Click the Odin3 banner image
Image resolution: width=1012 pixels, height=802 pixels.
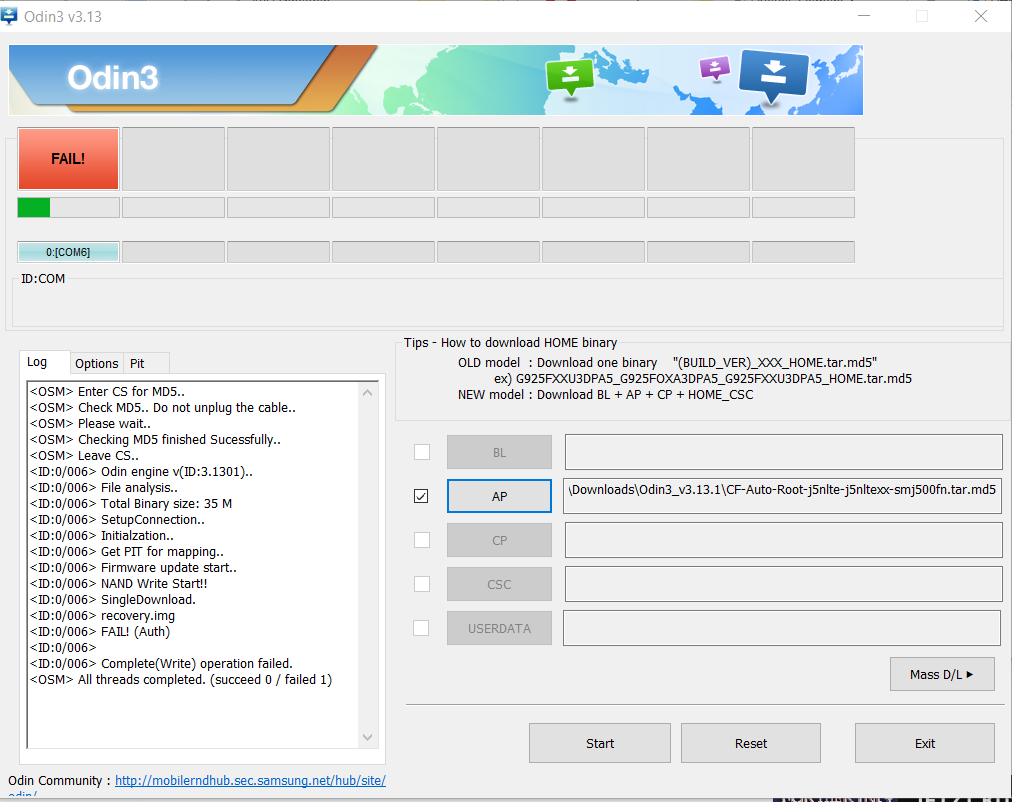click(436, 80)
